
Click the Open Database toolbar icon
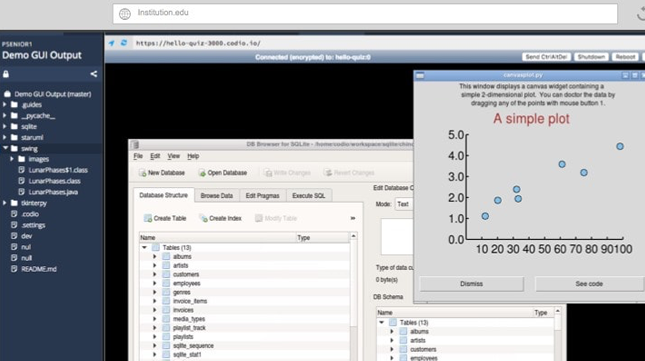tap(202, 173)
